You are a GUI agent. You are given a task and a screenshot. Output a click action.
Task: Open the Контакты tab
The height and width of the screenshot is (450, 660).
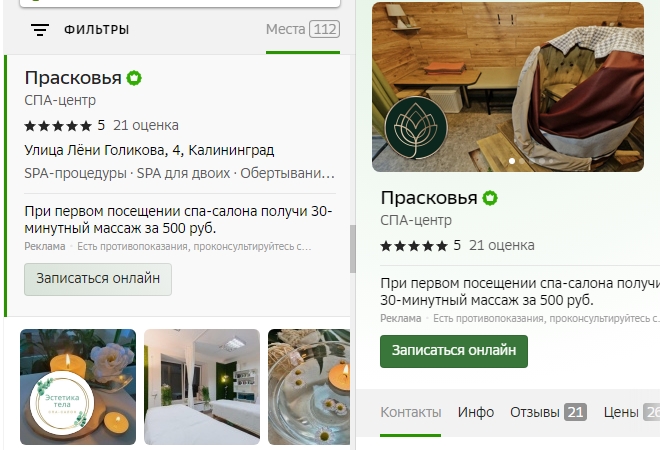[410, 412]
